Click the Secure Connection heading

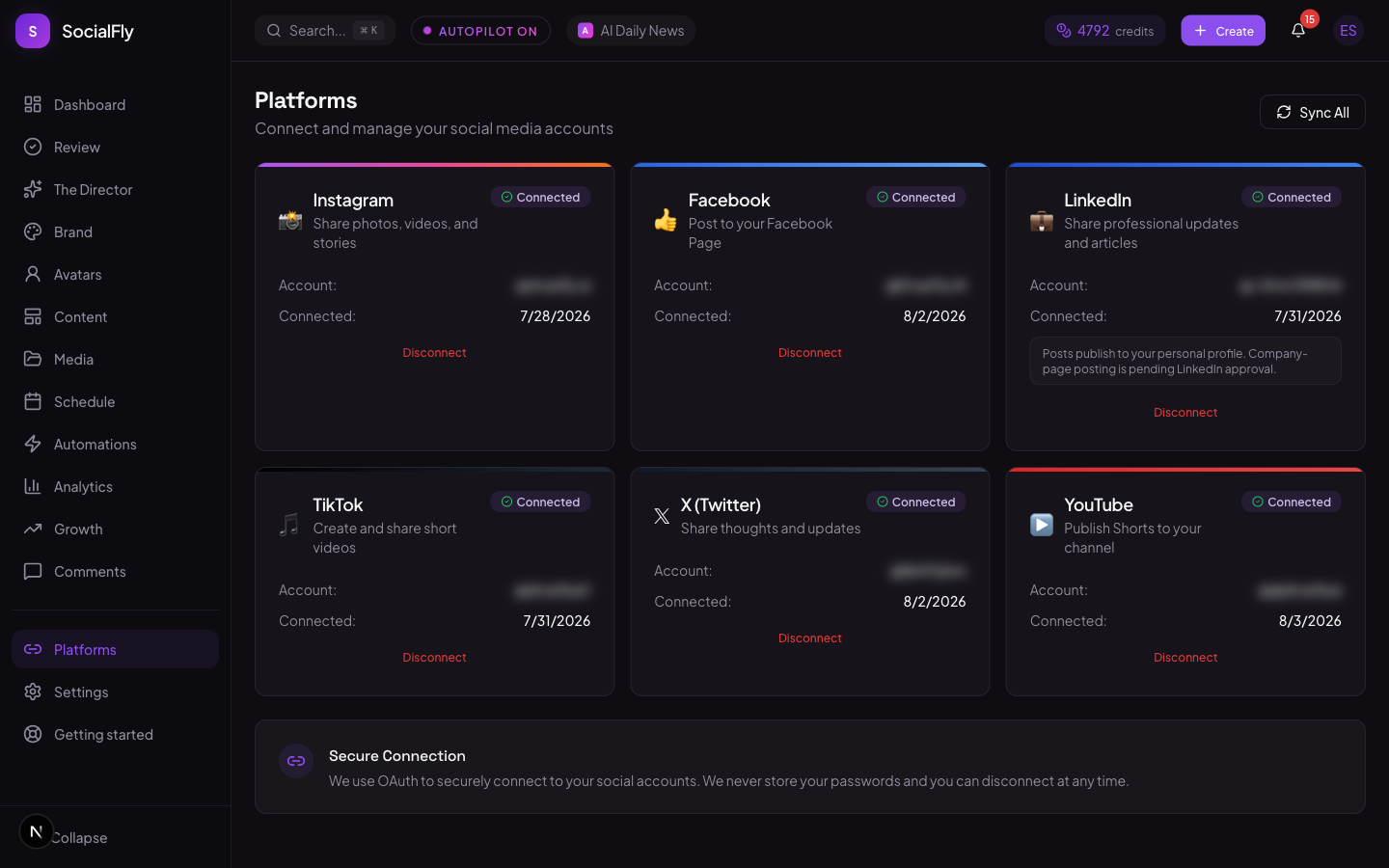[x=397, y=756]
